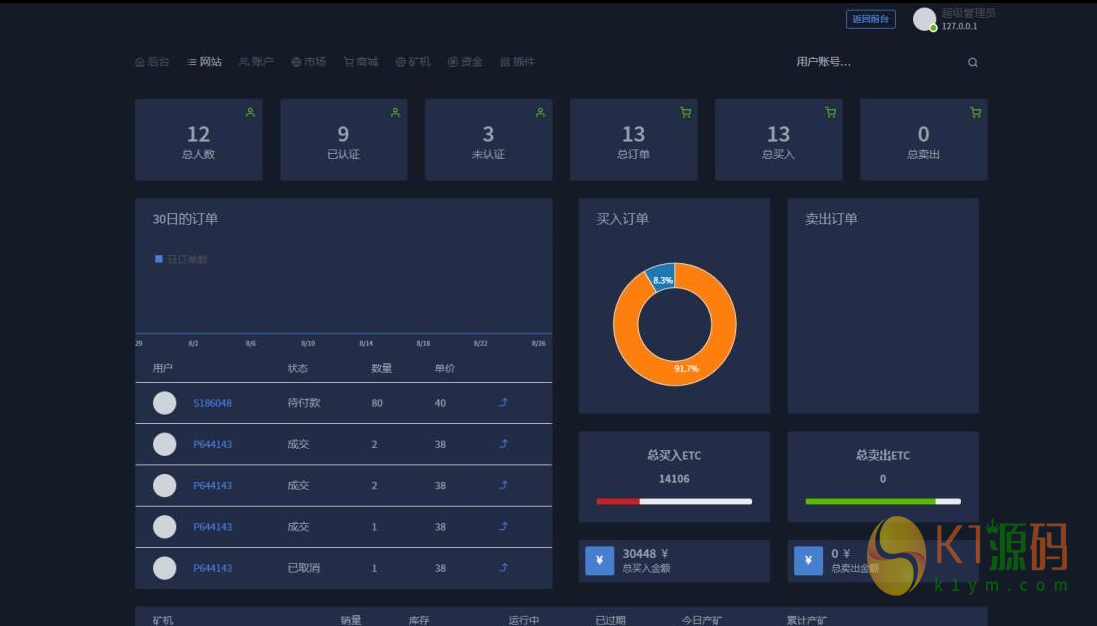Viewport: 1097px width, 626px height.
Task: Click the 30日的订单 panel title
Action: click(185, 220)
